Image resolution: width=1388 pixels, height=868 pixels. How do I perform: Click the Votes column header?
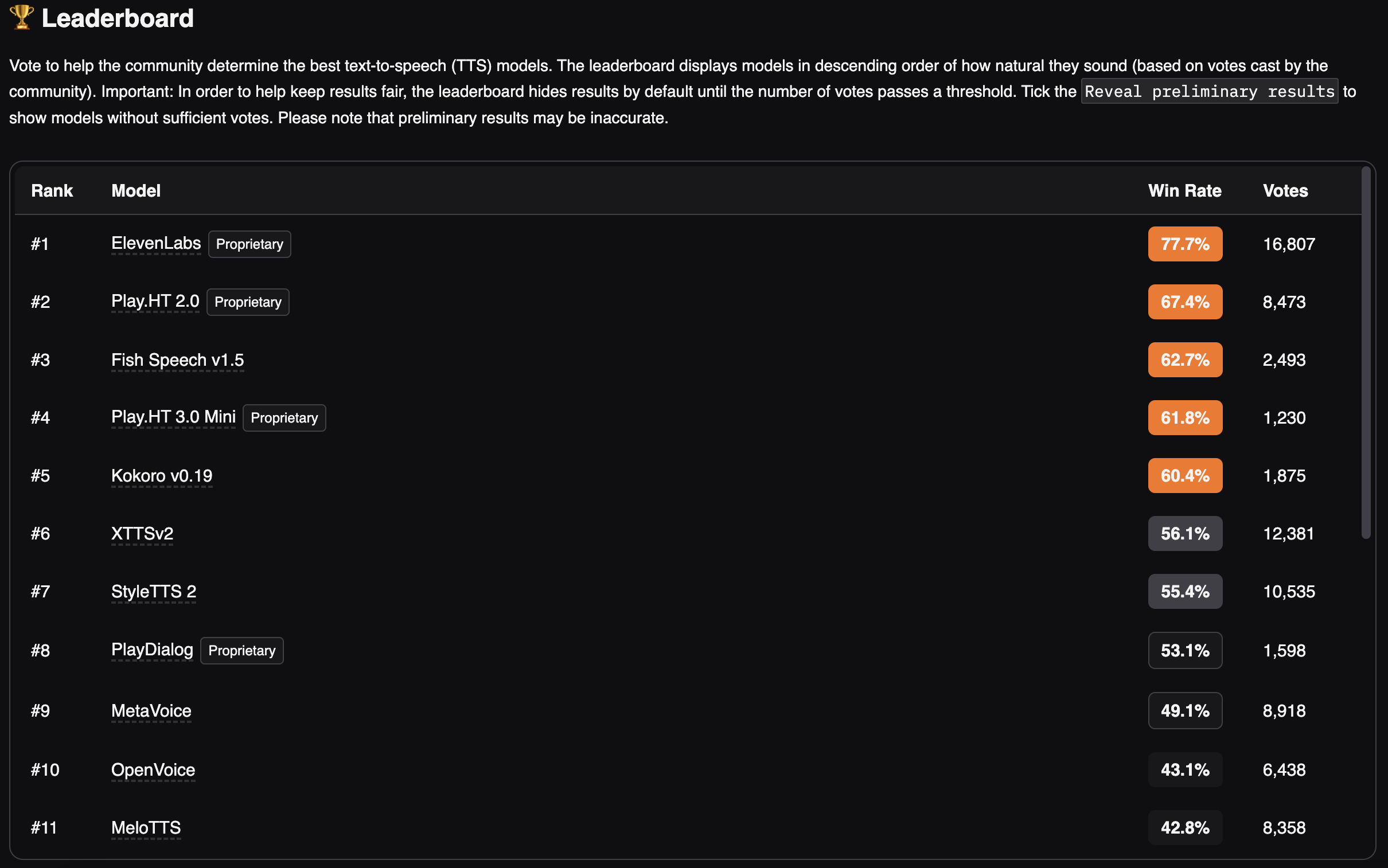coord(1285,190)
